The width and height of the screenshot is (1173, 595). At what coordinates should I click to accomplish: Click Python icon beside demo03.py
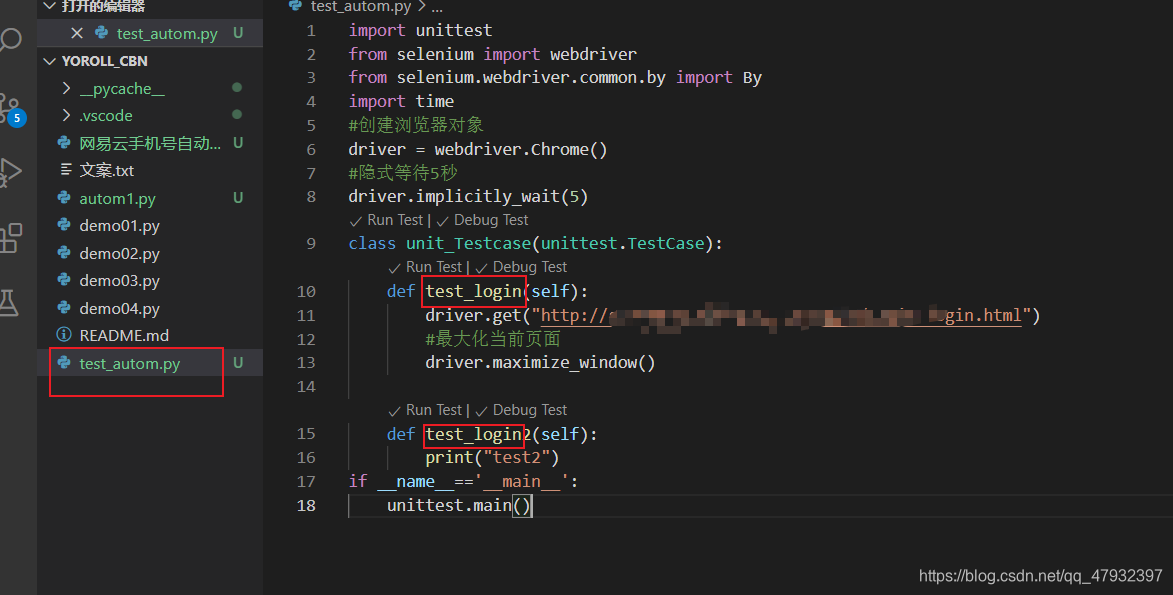point(64,280)
